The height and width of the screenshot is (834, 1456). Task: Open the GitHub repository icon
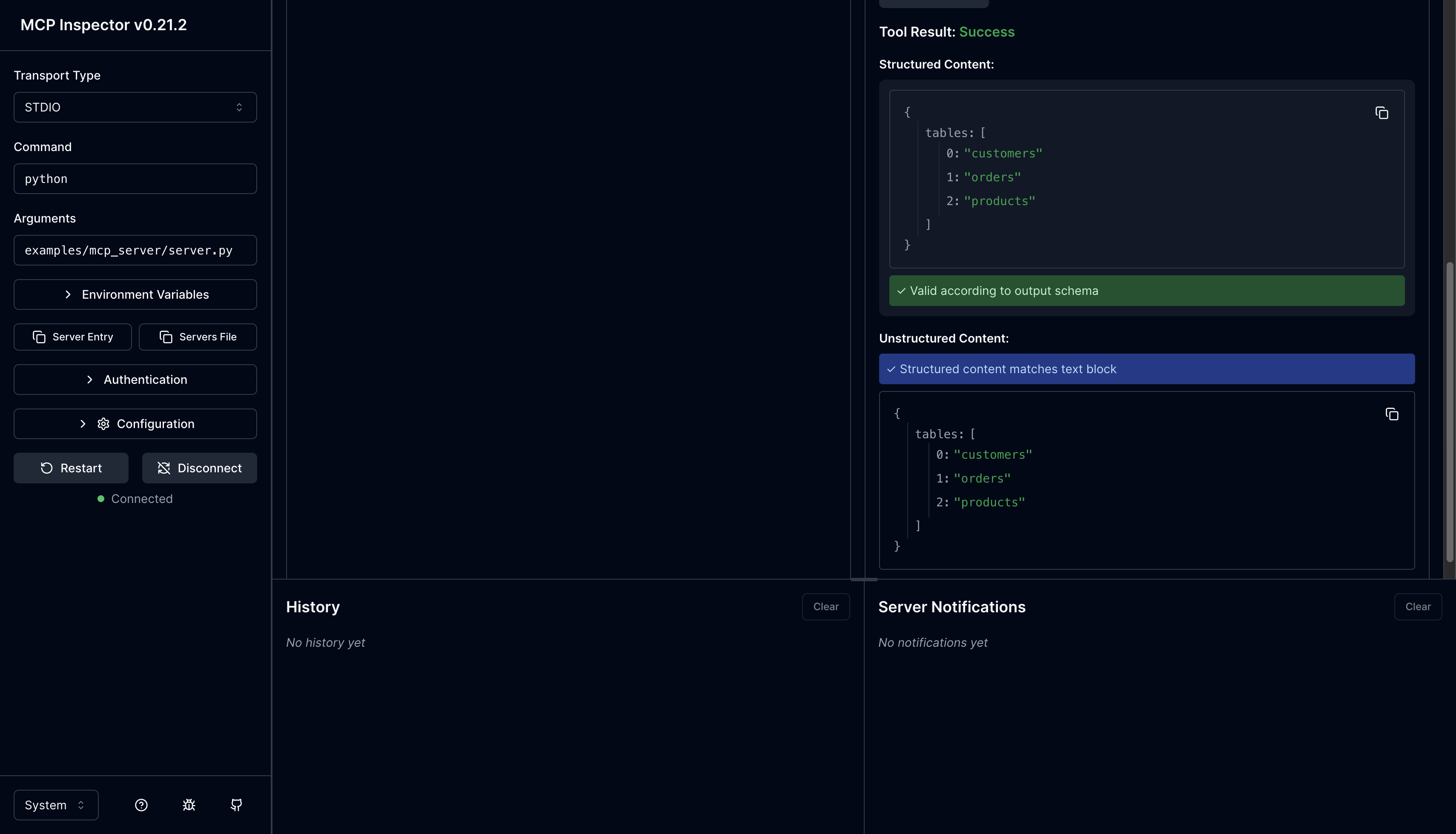pos(236,805)
